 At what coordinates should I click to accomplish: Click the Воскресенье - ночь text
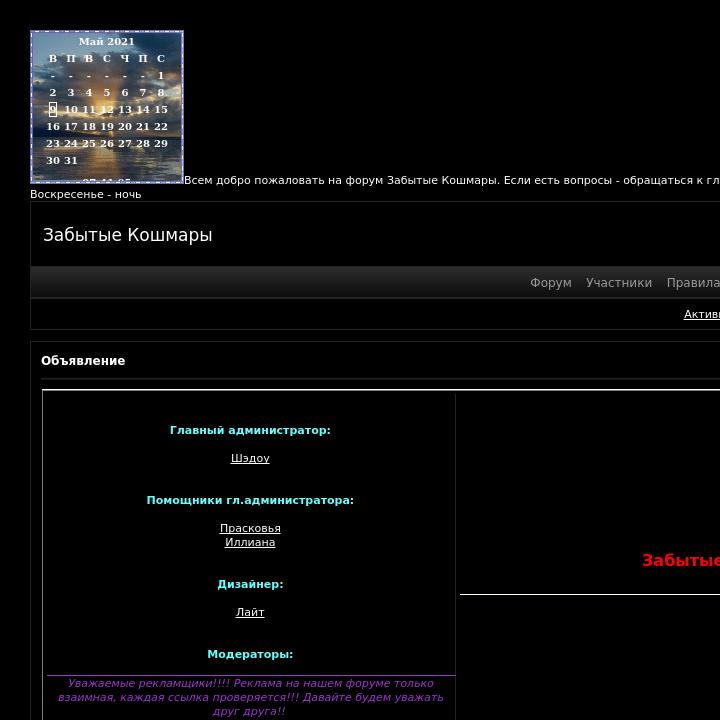coord(85,195)
